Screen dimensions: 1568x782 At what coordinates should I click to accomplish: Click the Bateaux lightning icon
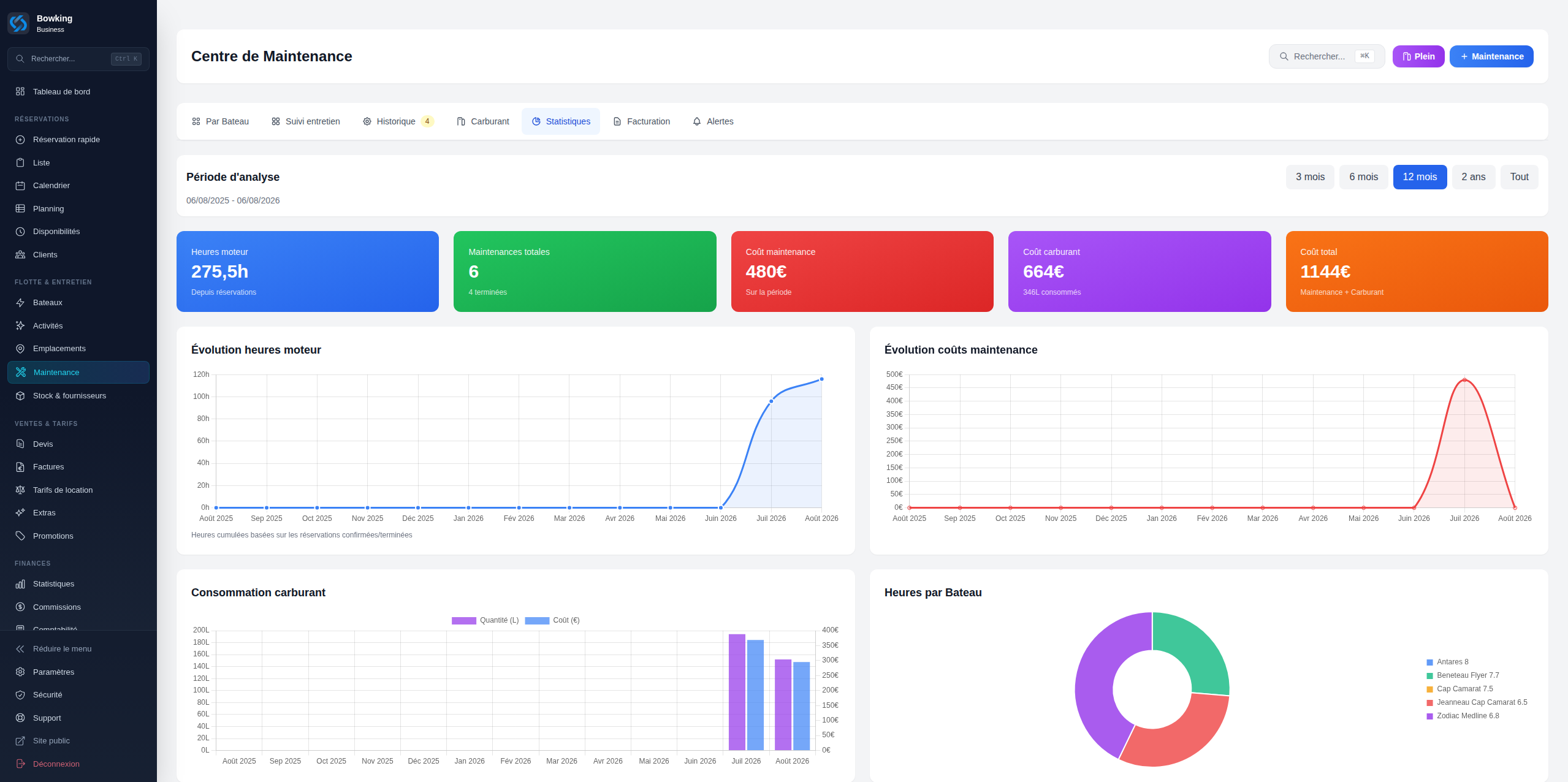point(20,303)
